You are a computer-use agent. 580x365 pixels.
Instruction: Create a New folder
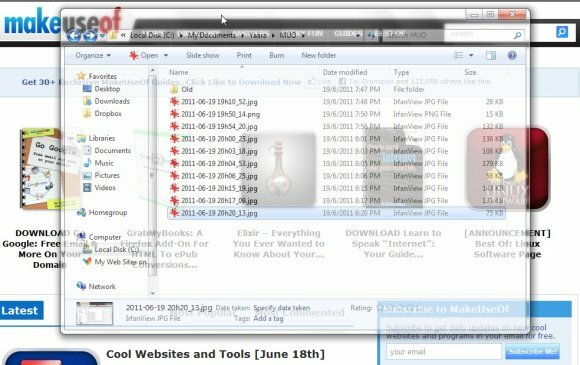pos(318,55)
